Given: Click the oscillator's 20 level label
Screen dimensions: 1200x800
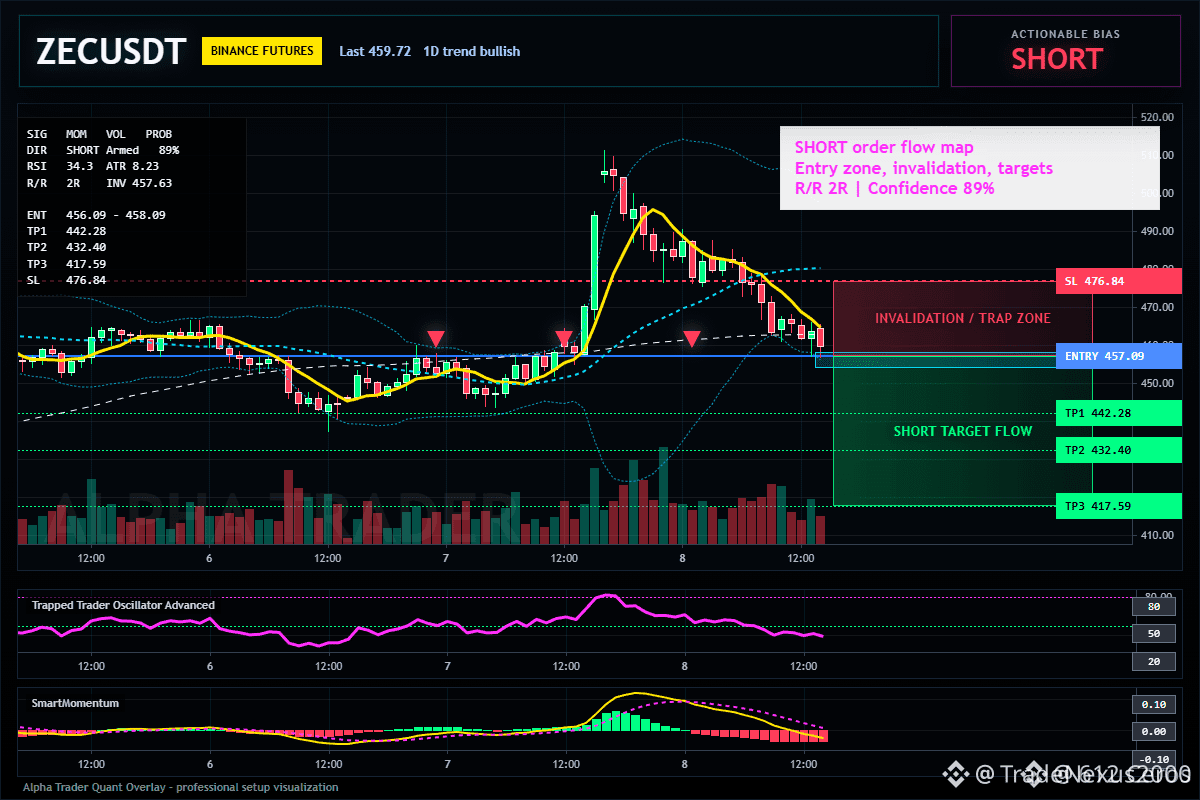Looking at the screenshot, I should pos(1153,661).
